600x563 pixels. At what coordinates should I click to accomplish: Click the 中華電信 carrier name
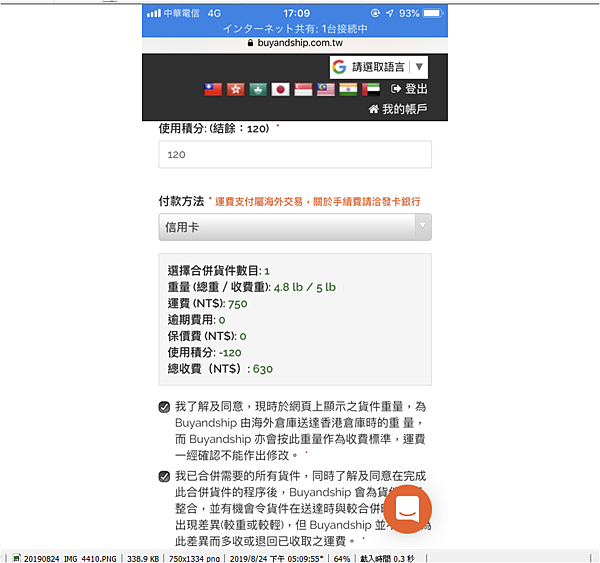pyautogui.click(x=182, y=13)
